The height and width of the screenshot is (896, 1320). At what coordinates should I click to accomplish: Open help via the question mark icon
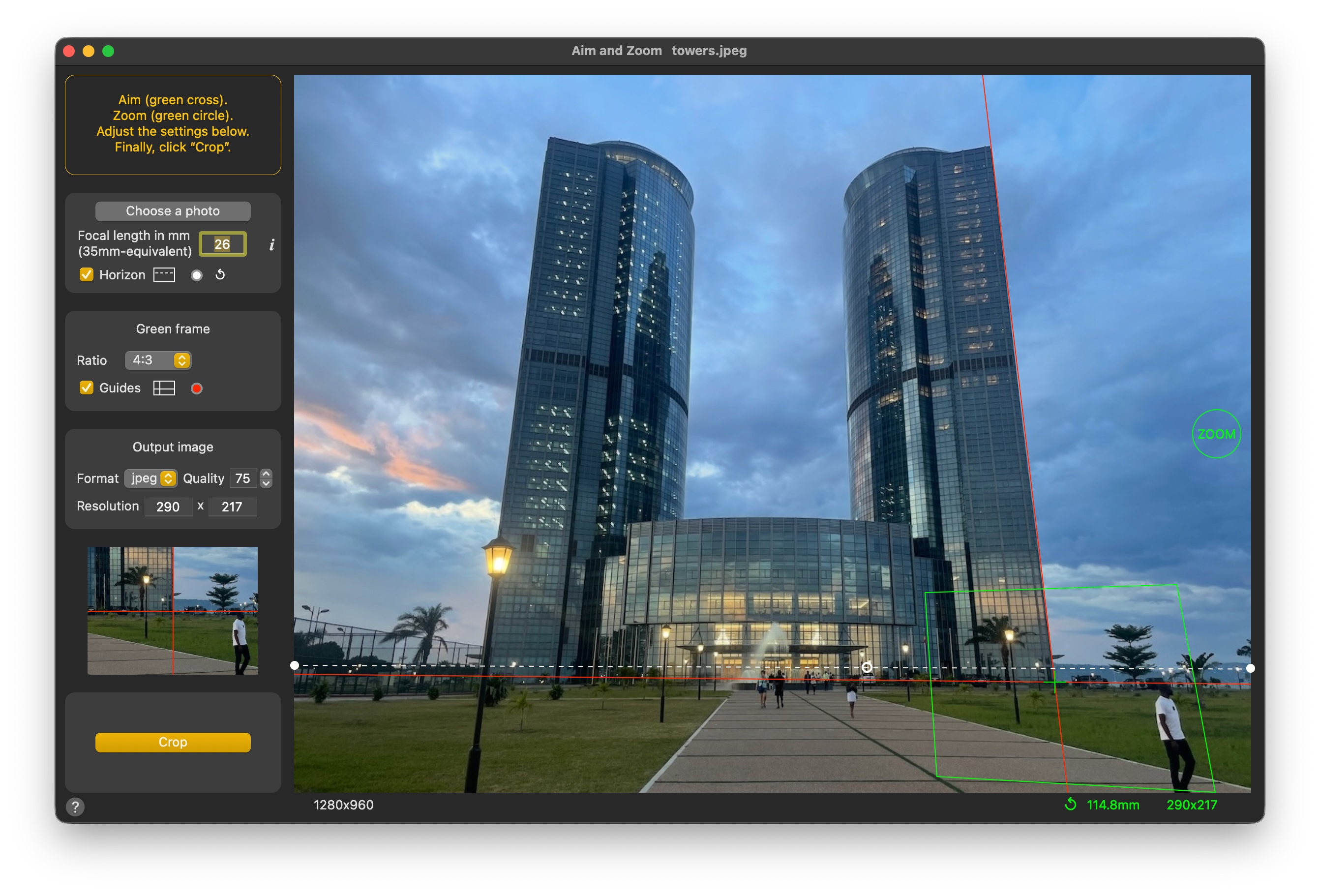pyautogui.click(x=75, y=806)
